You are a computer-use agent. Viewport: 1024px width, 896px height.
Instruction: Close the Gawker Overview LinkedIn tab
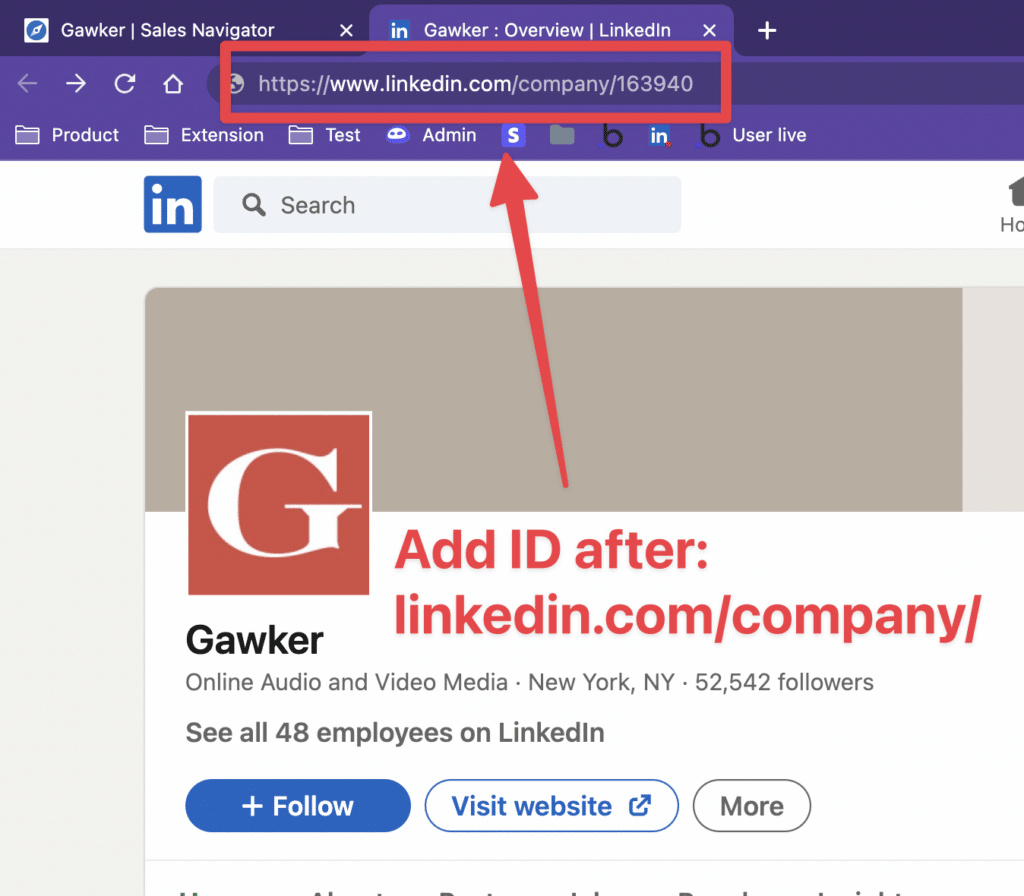709,30
